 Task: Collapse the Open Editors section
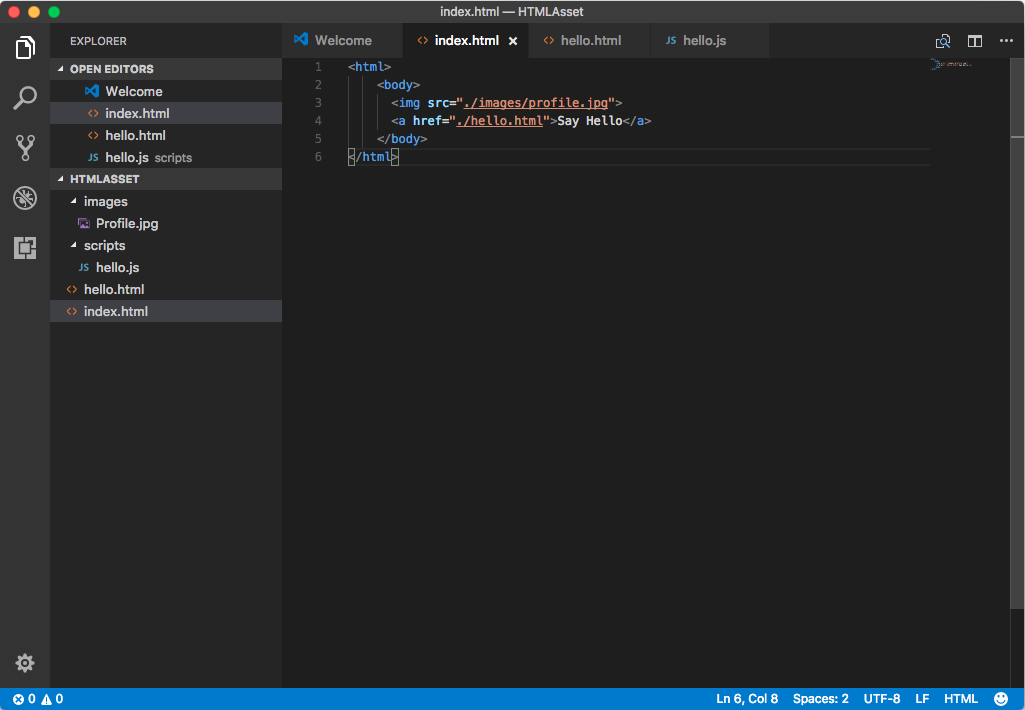click(x=61, y=69)
